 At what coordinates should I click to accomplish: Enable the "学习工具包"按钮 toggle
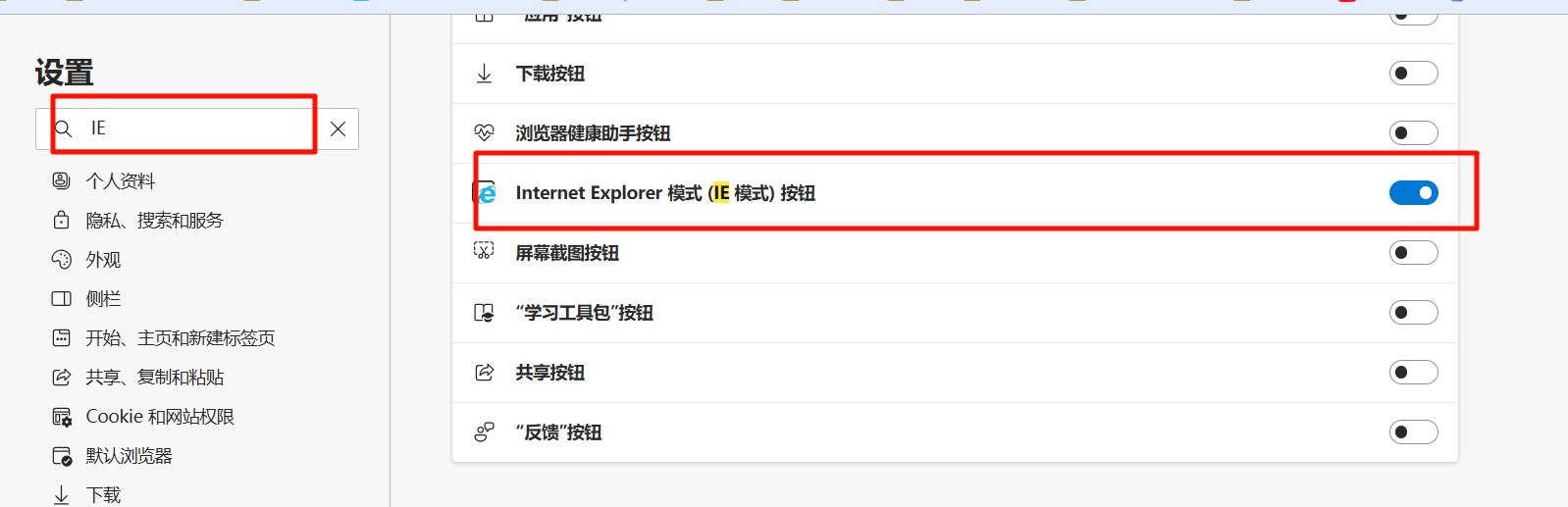(1413, 313)
